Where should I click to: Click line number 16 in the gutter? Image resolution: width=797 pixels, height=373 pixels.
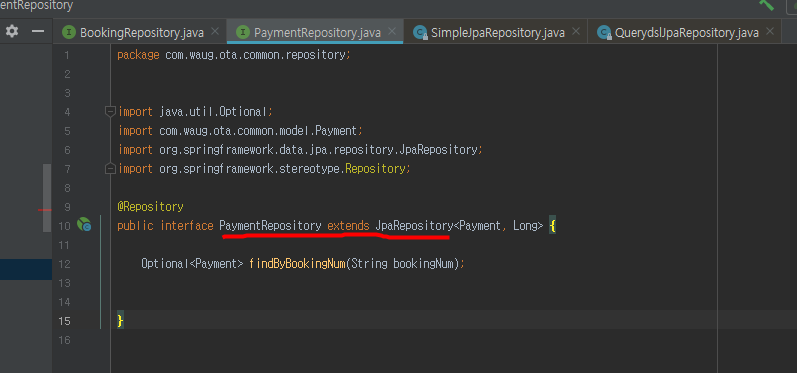64,340
